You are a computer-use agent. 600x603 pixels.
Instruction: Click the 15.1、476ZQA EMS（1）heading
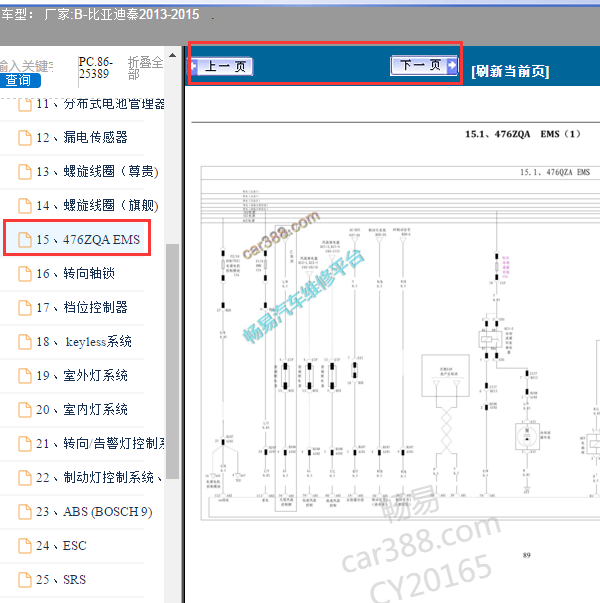523,134
